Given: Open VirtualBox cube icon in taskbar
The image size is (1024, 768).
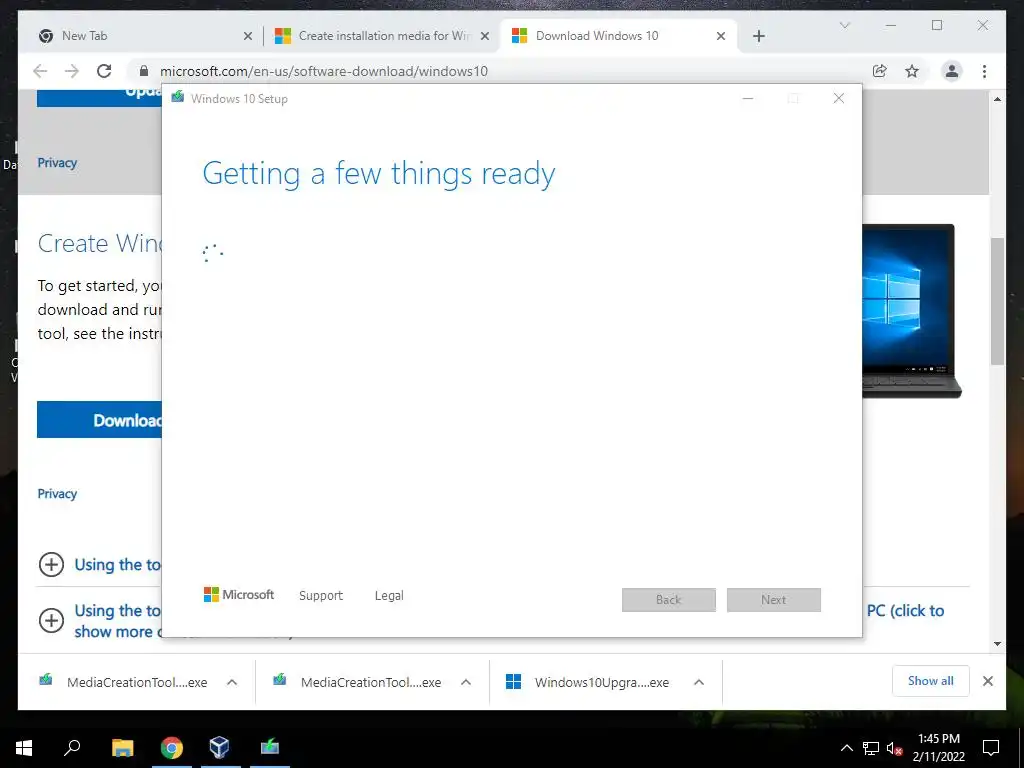Looking at the screenshot, I should pos(219,747).
